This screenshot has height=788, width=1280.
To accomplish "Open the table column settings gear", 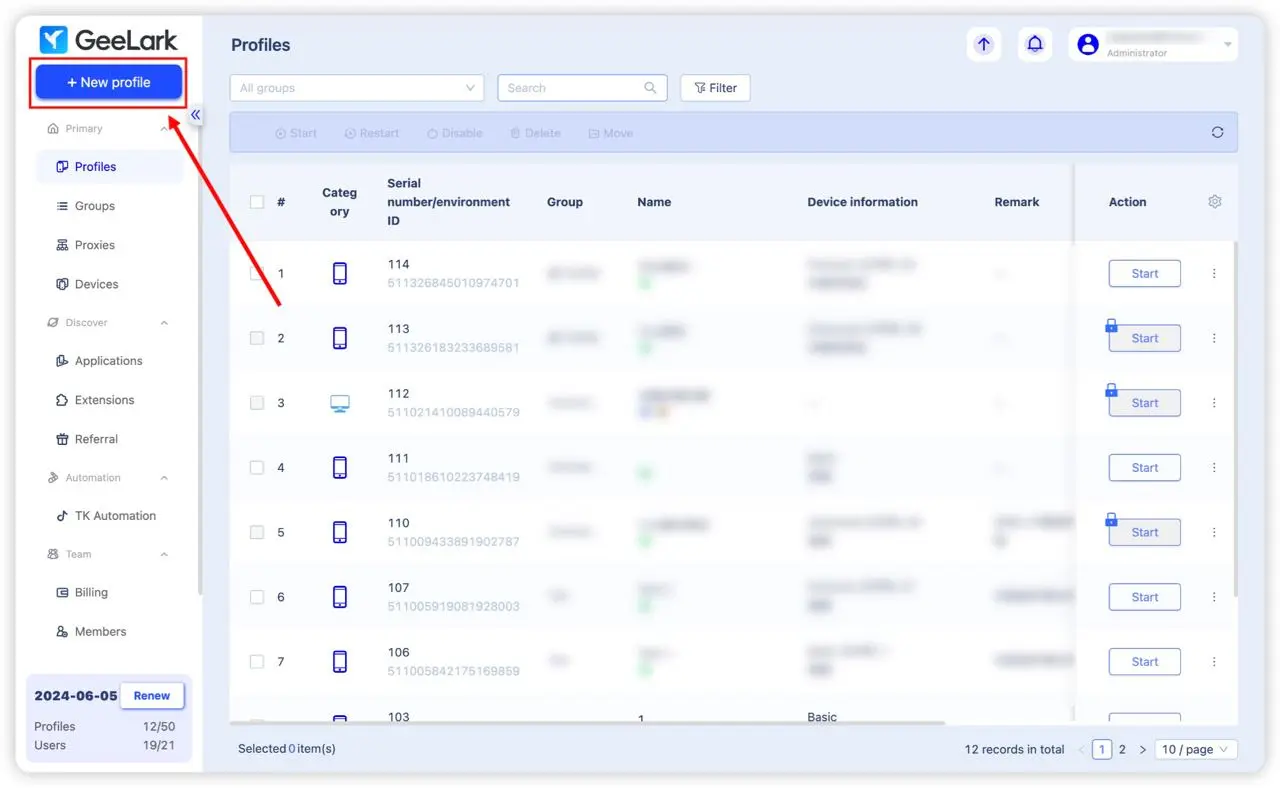I will click(x=1214, y=201).
